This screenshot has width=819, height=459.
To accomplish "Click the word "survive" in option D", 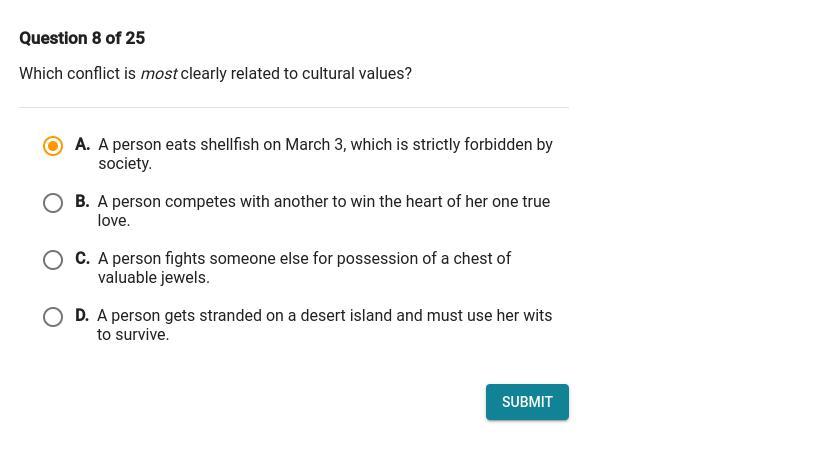I will click(x=142, y=335).
